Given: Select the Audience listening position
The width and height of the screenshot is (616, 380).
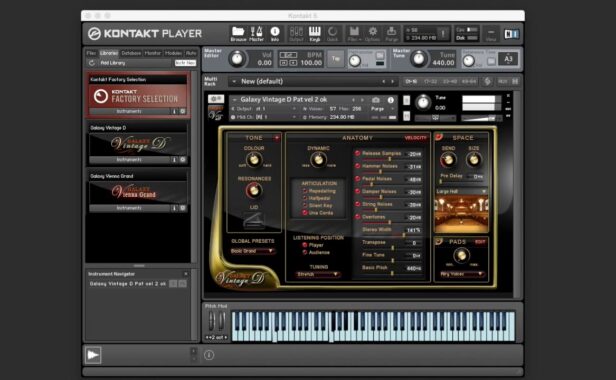Looking at the screenshot, I should (304, 253).
